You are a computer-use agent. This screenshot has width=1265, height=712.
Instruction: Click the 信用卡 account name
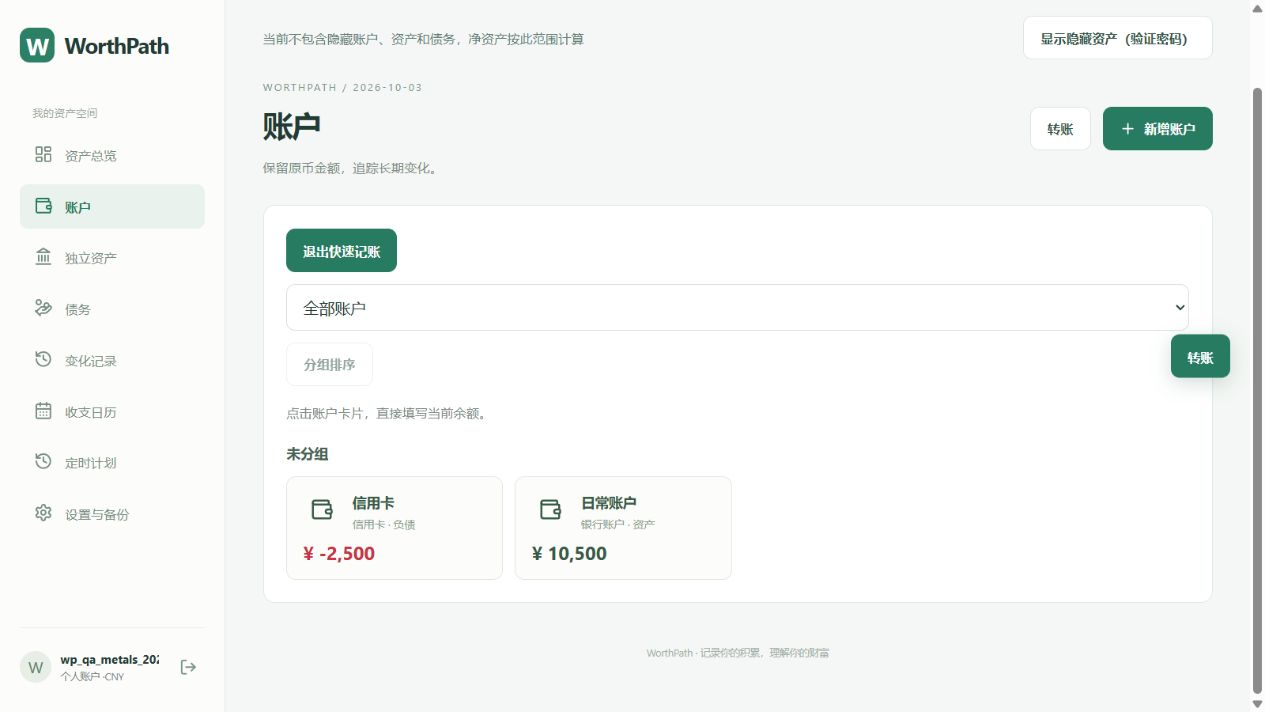373,503
